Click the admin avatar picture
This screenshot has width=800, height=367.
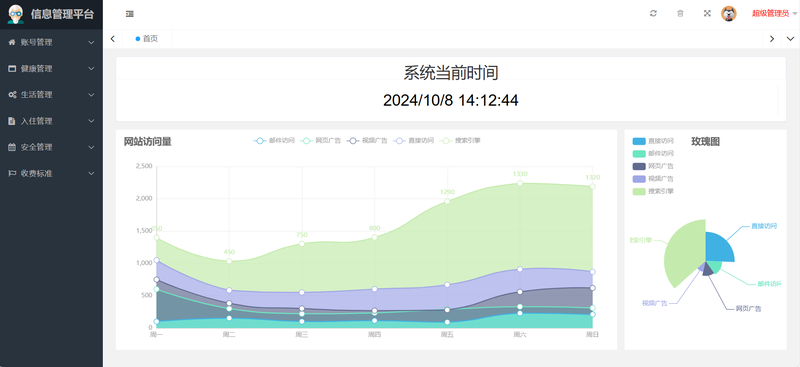[729, 13]
